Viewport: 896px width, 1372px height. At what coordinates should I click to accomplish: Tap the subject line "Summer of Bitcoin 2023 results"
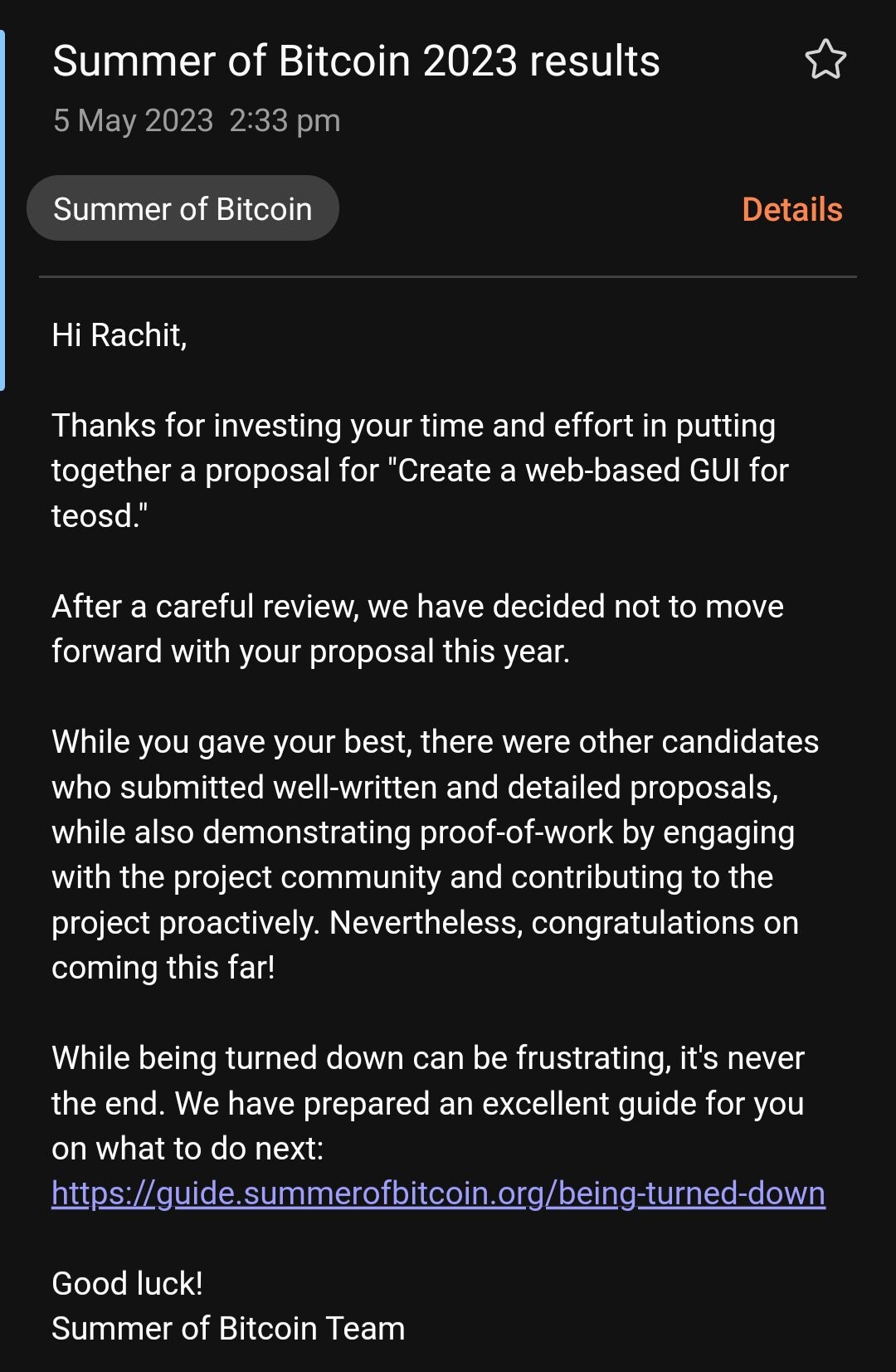pos(356,61)
